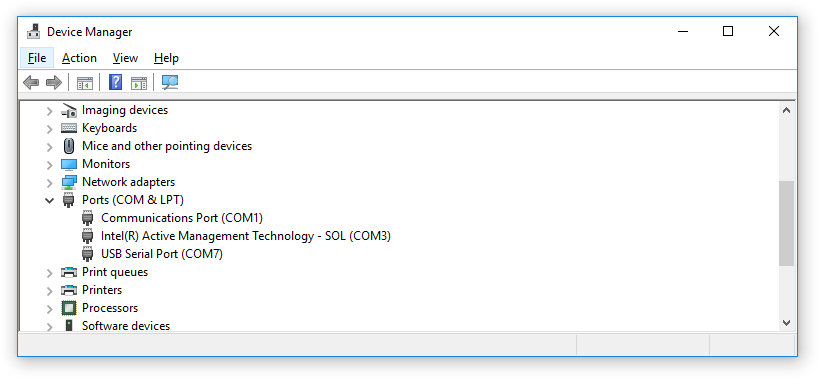
Task: Expand the Imaging devices category
Action: coord(50,111)
